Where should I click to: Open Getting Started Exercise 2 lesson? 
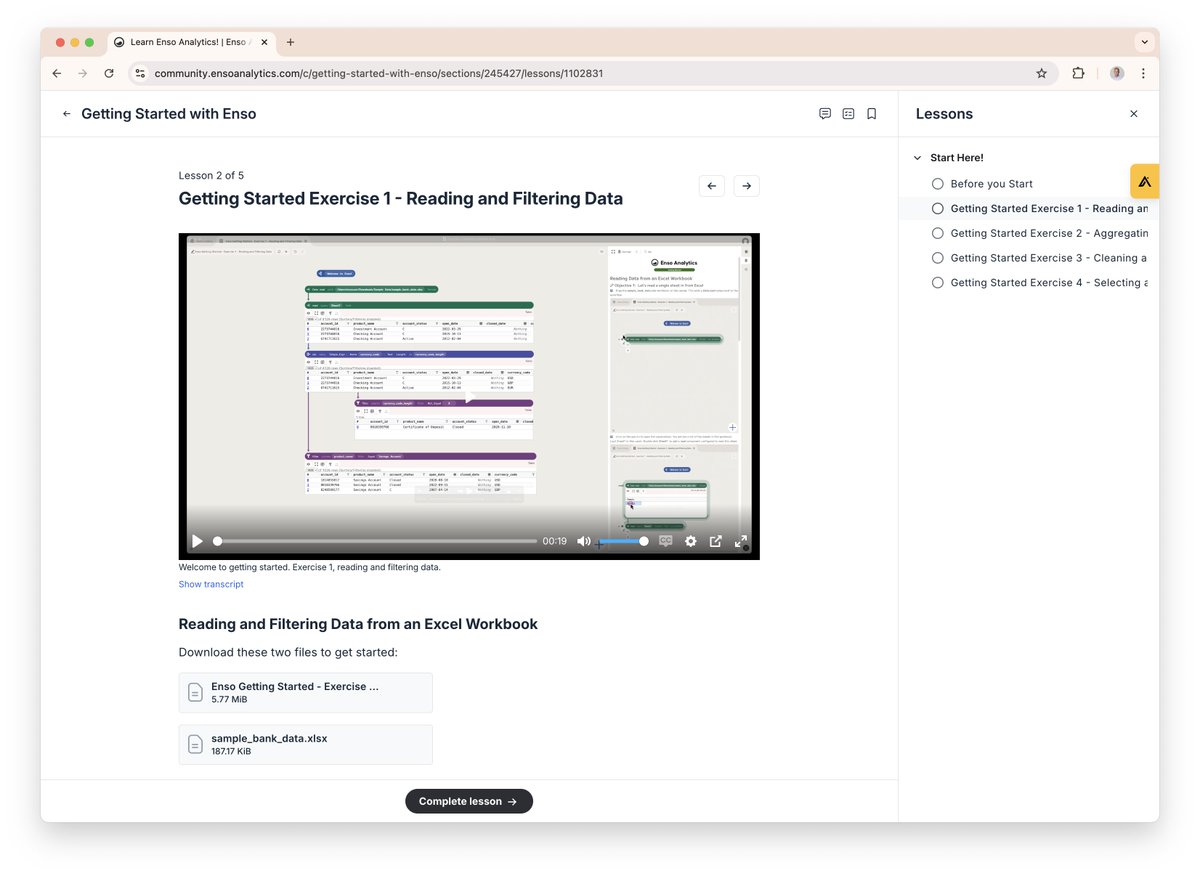tap(1049, 233)
